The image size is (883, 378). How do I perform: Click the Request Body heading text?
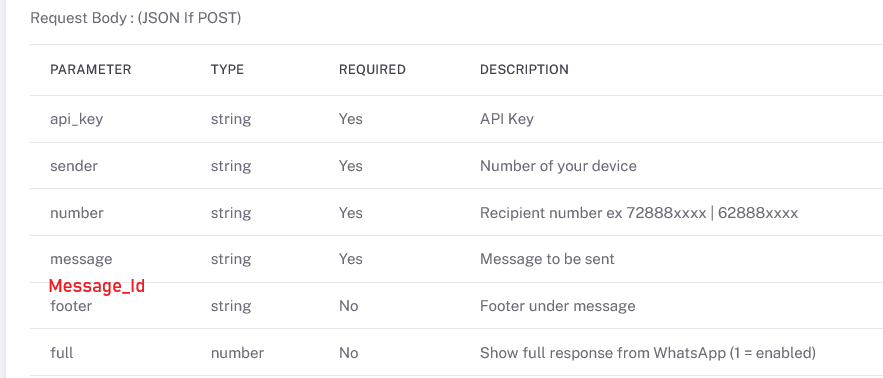coord(136,19)
